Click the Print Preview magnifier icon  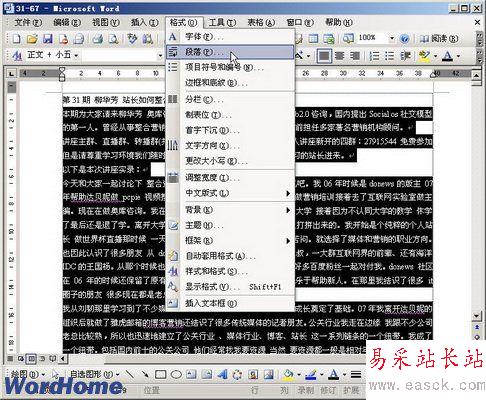[113, 39]
